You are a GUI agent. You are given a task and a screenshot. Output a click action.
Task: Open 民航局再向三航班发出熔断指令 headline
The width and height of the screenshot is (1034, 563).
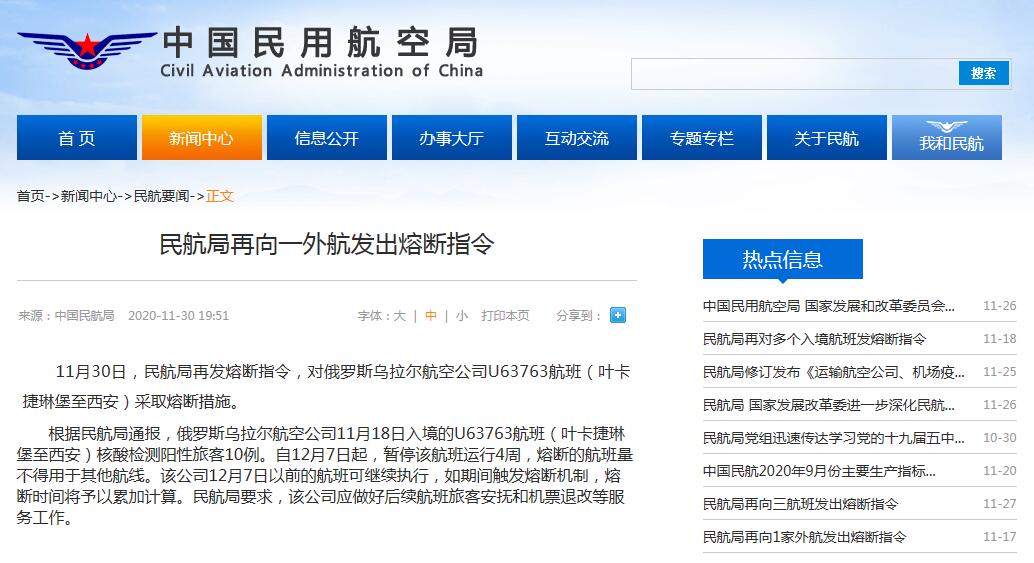pyautogui.click(x=800, y=504)
